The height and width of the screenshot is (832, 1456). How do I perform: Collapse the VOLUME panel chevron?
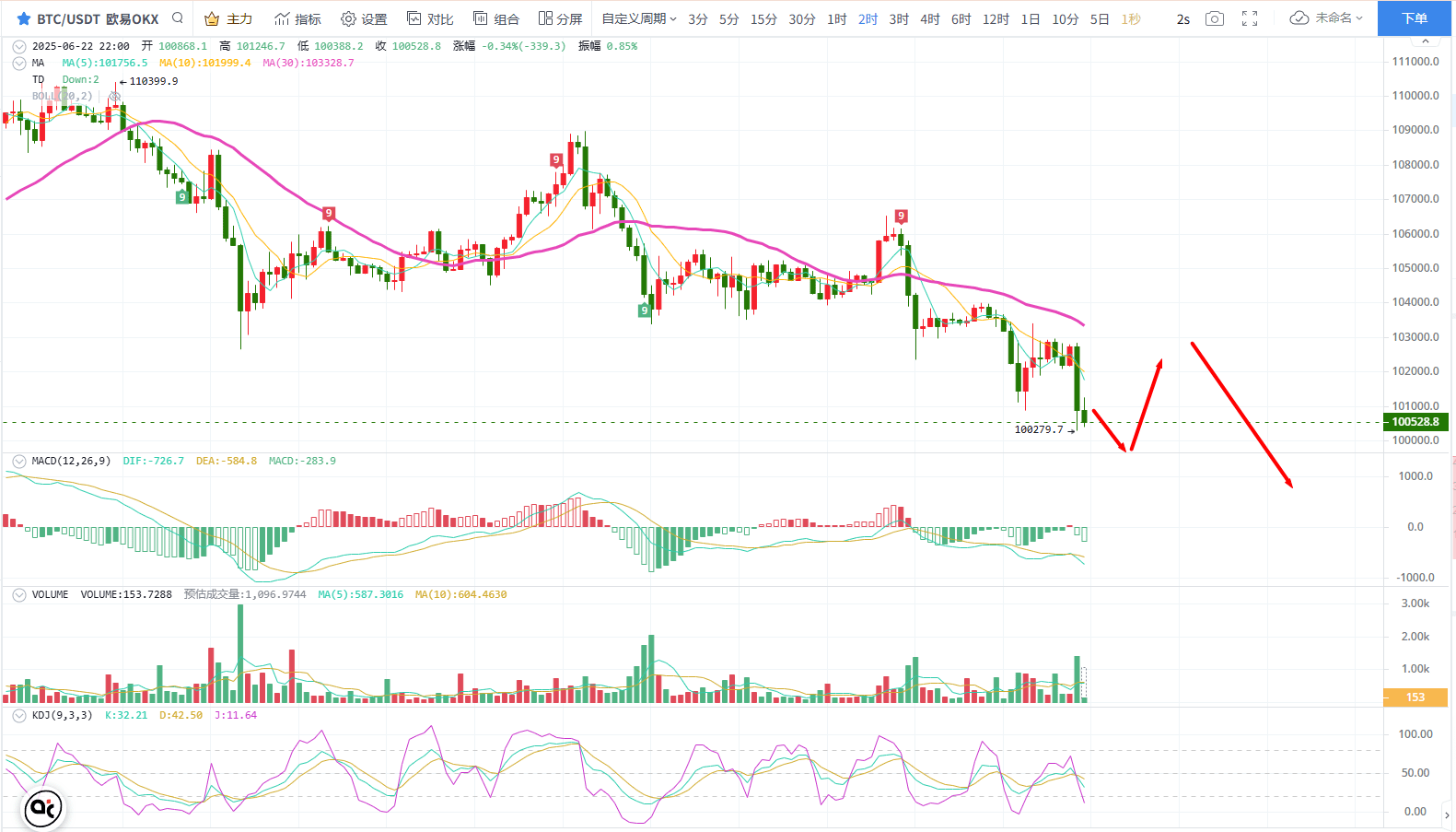(x=19, y=594)
